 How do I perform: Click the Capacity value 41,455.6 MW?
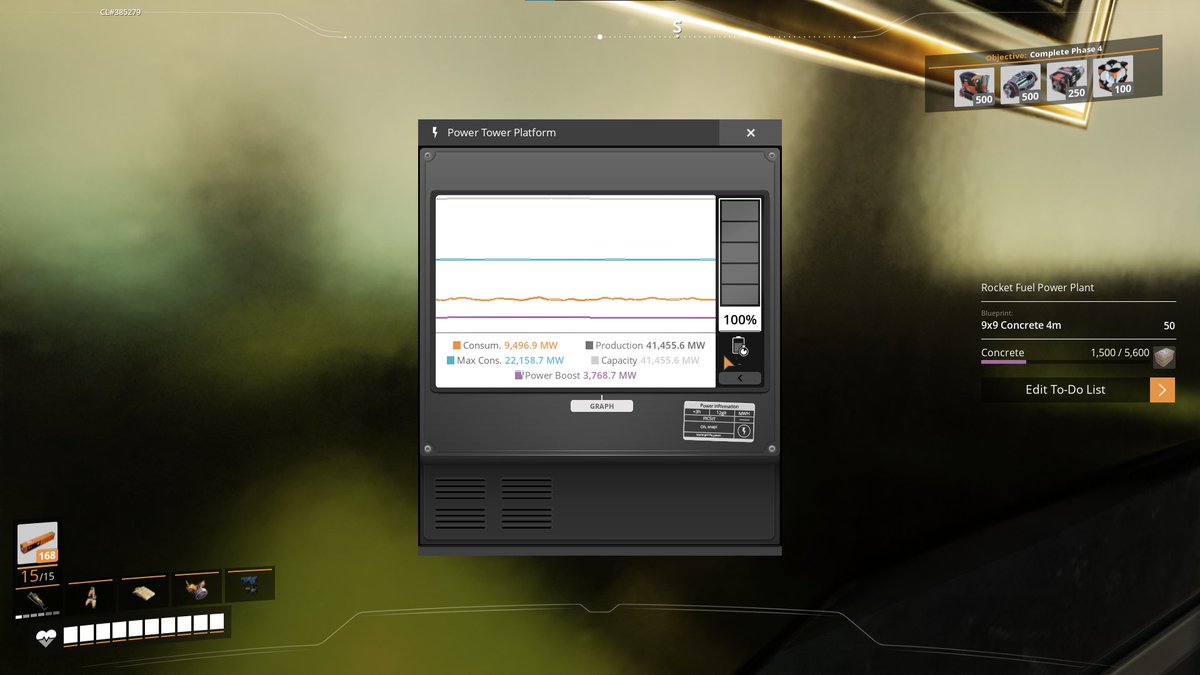670,360
